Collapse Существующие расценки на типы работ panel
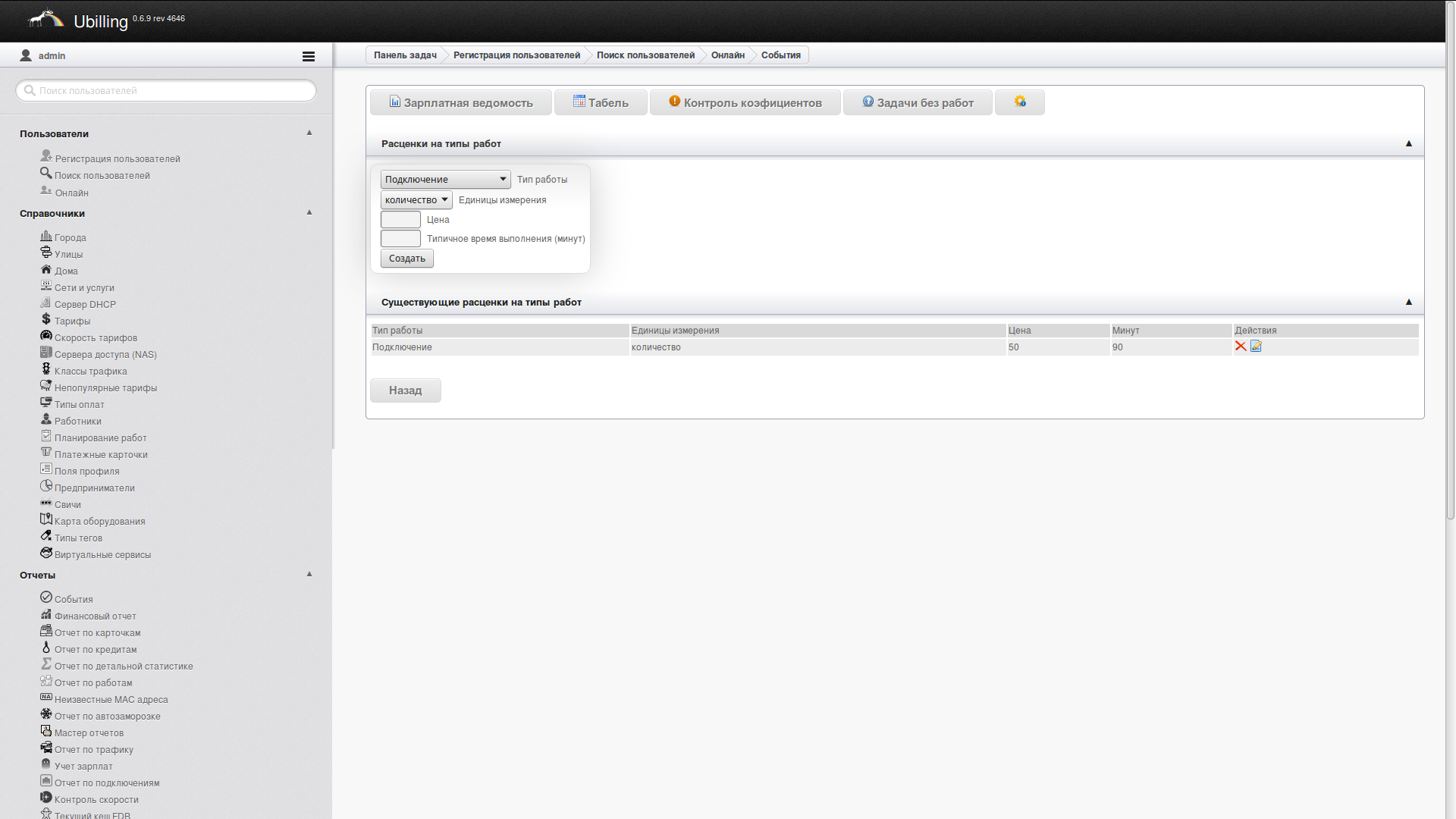This screenshot has width=1456, height=819. (1409, 302)
